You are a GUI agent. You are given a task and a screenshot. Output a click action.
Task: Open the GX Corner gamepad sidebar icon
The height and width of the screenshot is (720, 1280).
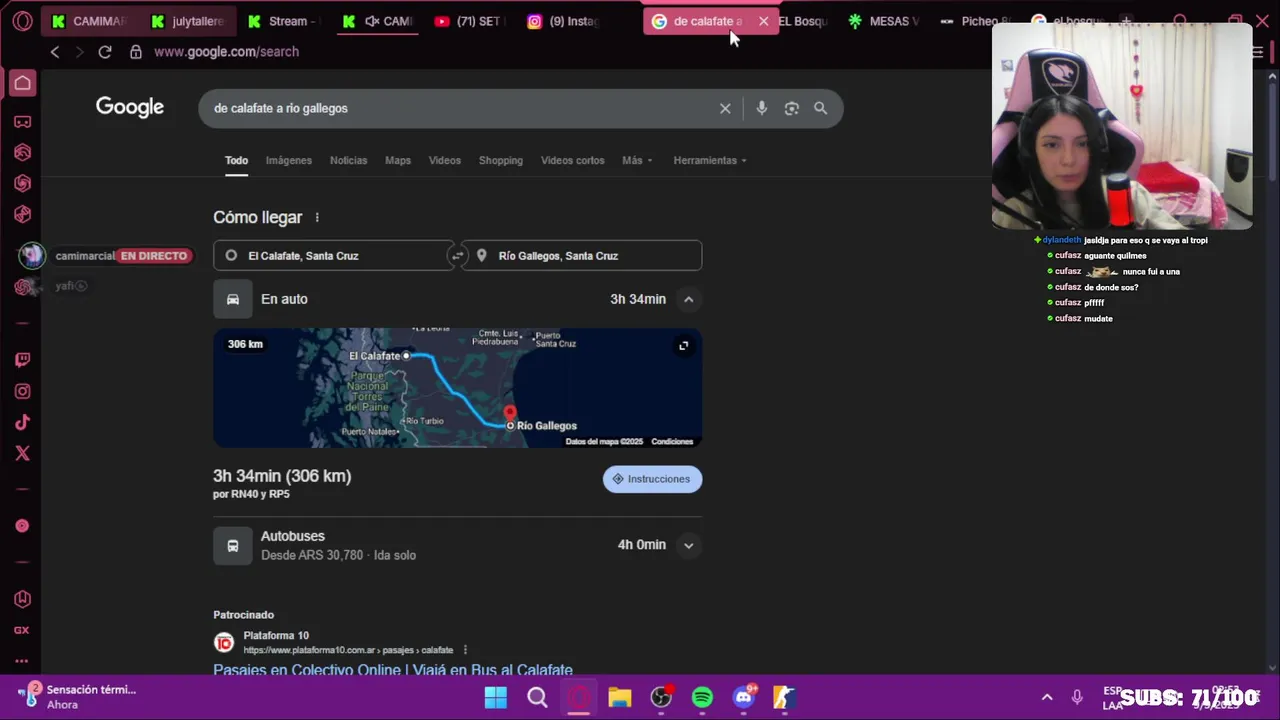[x=22, y=122]
